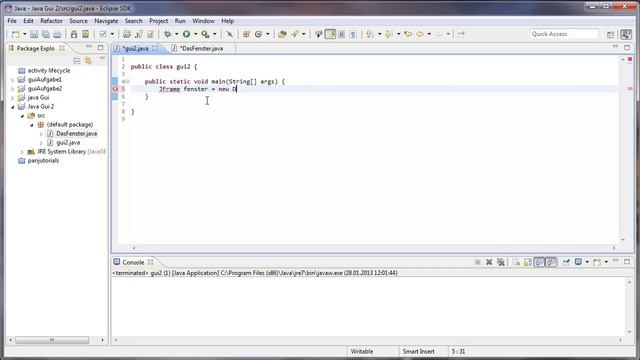Click the error marker on line 5
The width and height of the screenshot is (640, 360).
pos(115,89)
